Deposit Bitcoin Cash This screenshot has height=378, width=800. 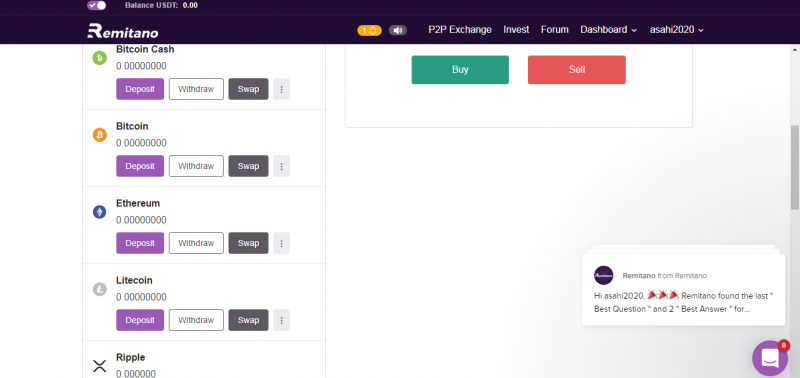(x=140, y=89)
